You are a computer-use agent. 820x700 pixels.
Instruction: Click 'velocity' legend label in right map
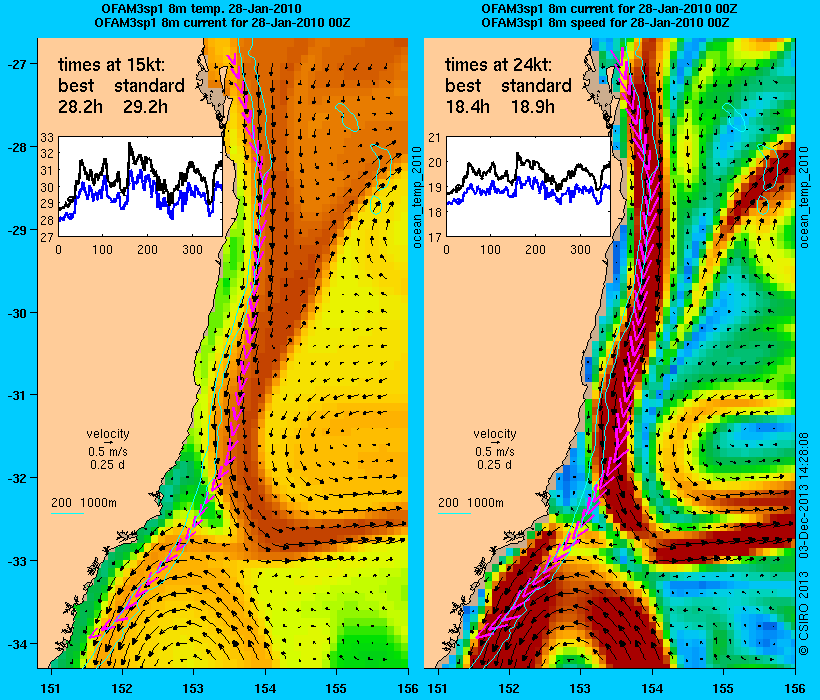495,433
